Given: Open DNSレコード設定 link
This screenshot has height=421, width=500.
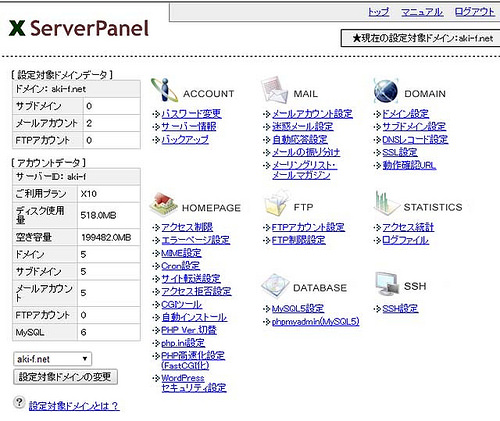Looking at the screenshot, I should click(415, 139).
